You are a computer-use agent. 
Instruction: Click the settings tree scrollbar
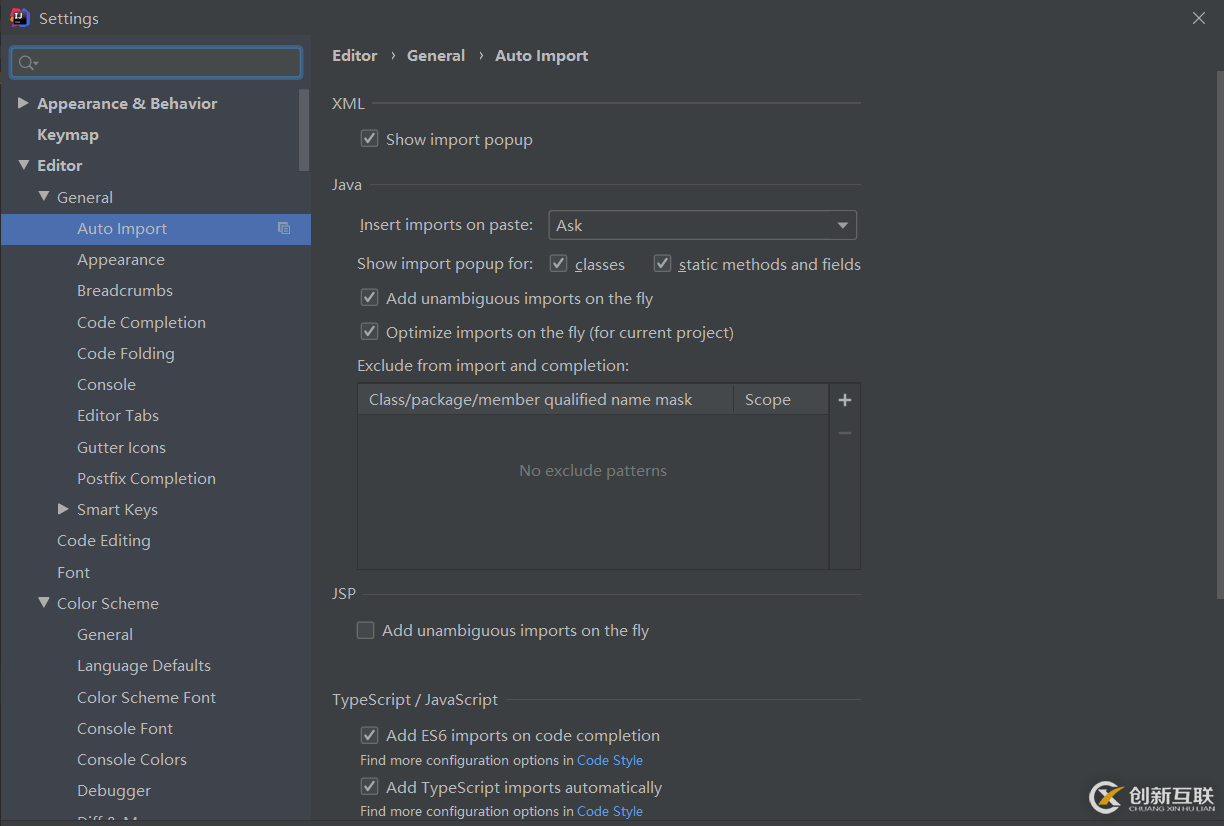coord(304,130)
